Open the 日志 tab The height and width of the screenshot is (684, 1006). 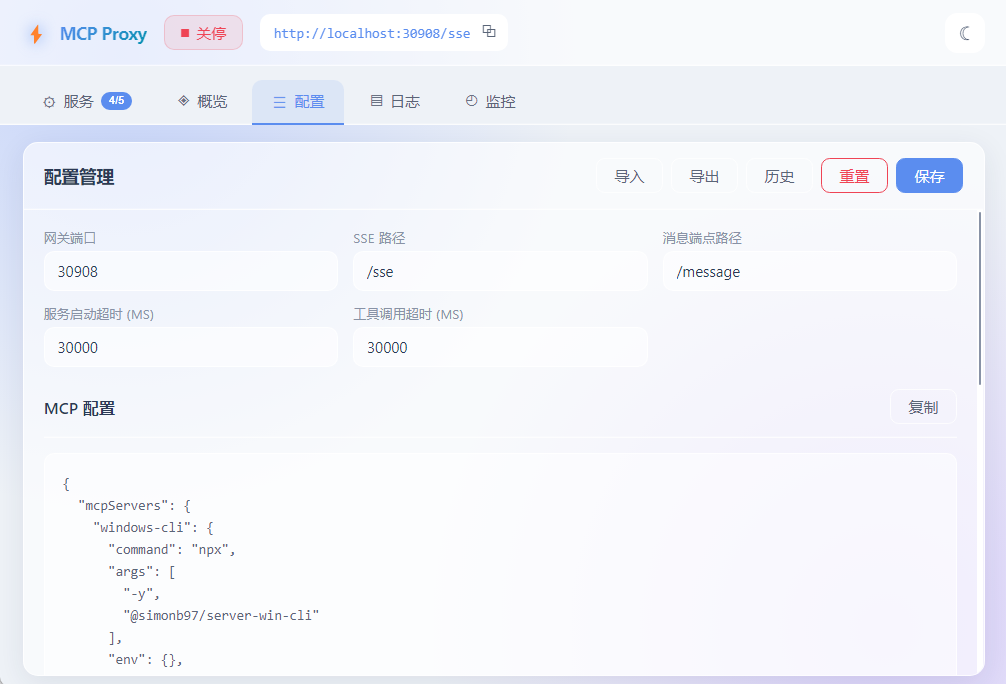[395, 101]
